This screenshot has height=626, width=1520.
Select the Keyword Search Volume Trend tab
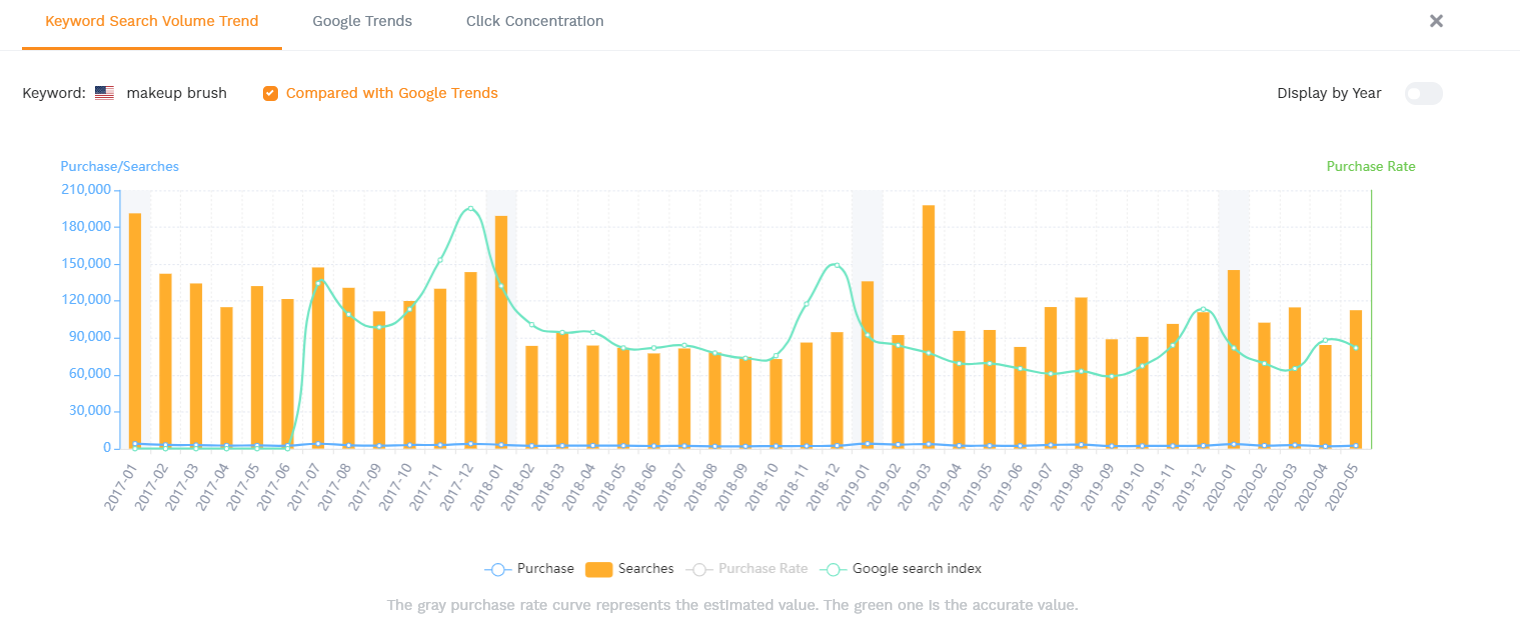coord(152,21)
